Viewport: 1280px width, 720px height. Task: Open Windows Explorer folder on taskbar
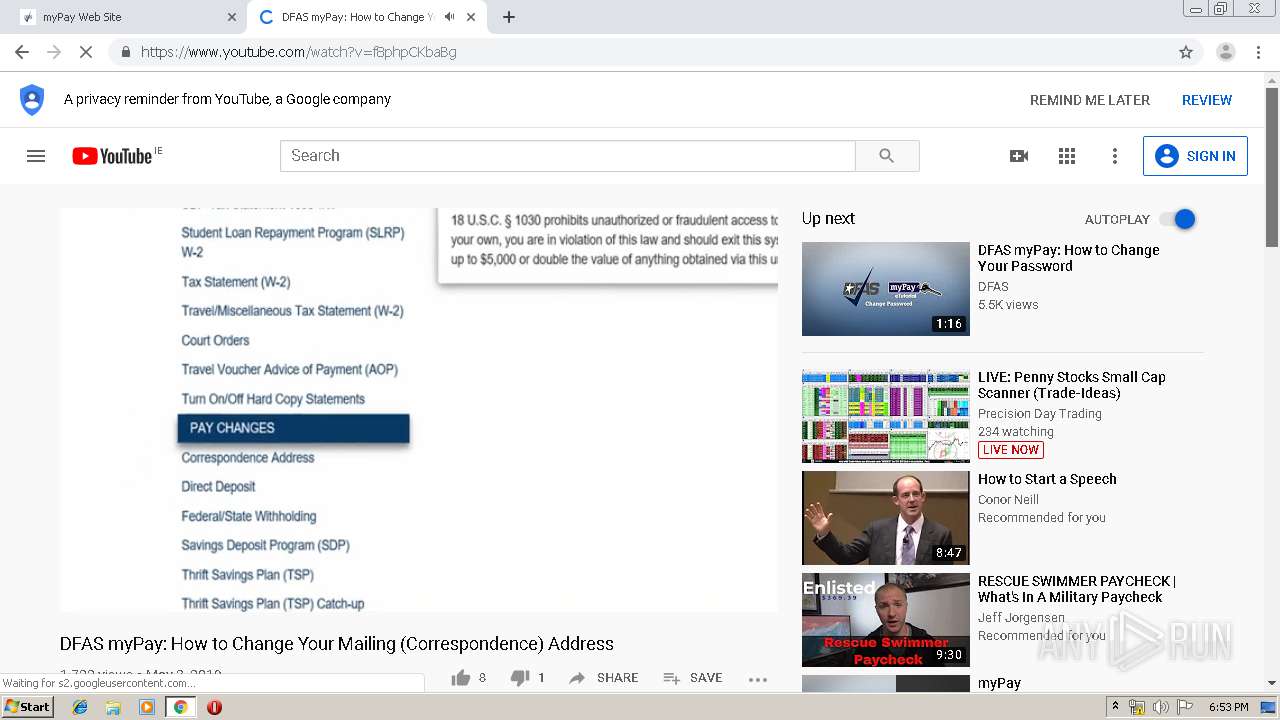click(x=113, y=707)
